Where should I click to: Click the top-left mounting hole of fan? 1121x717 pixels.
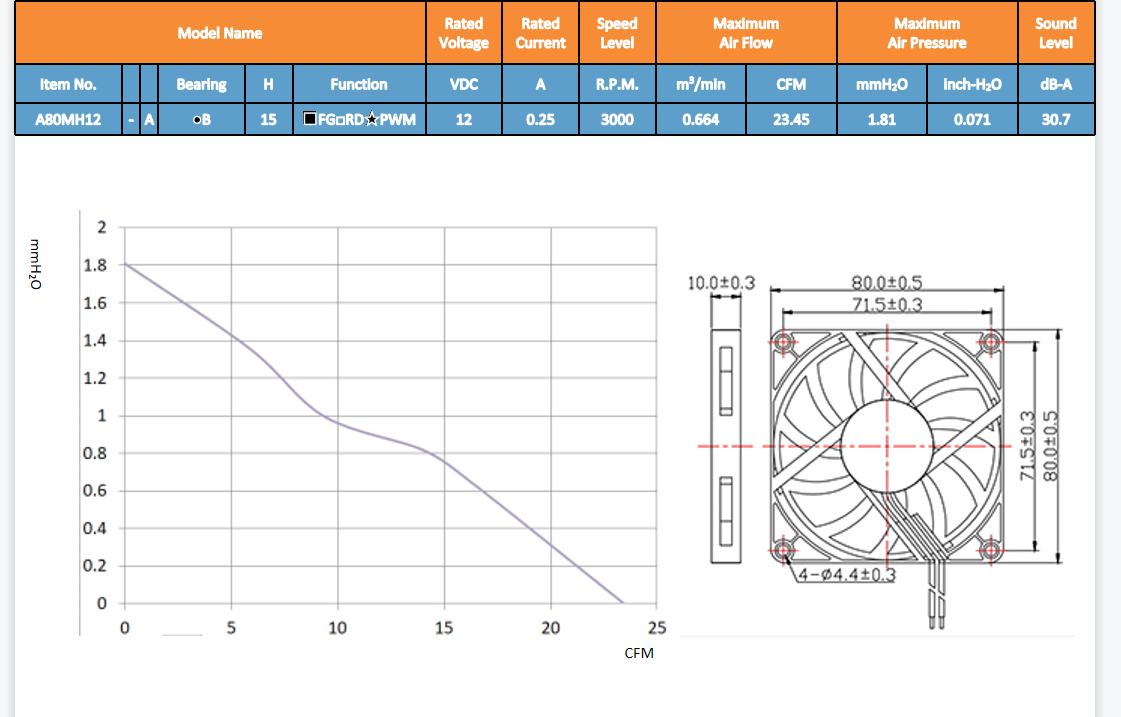tap(782, 343)
